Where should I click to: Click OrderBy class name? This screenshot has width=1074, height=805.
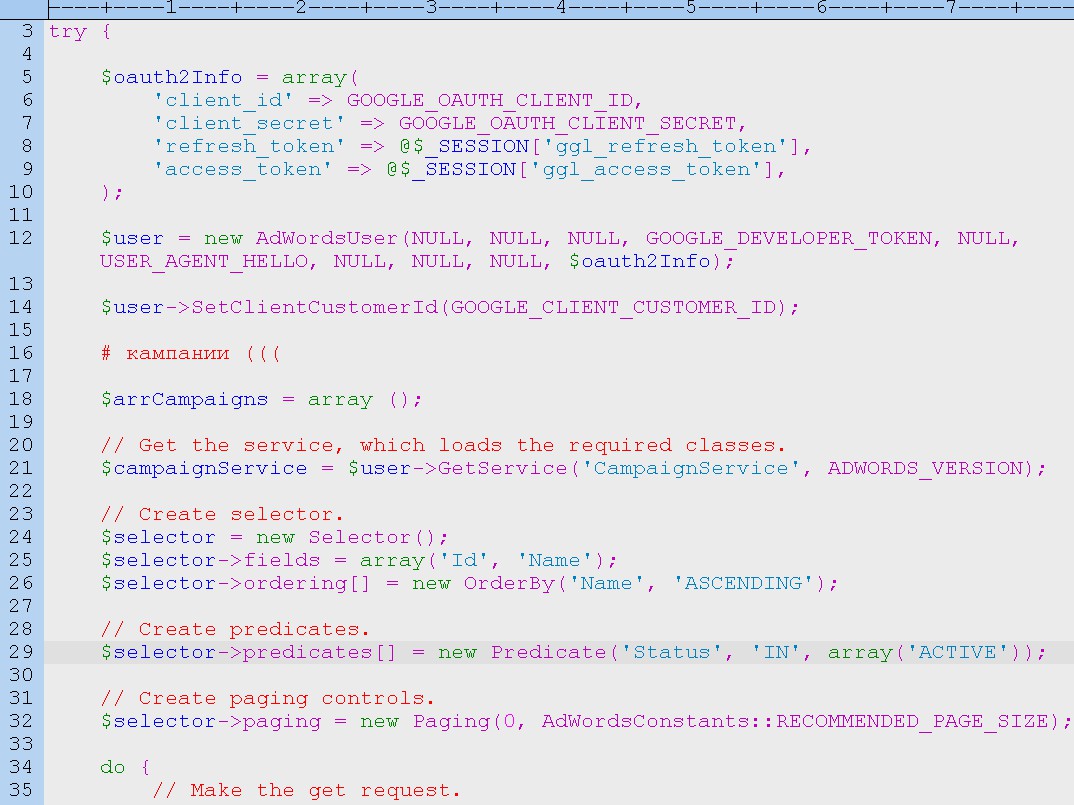509,584
